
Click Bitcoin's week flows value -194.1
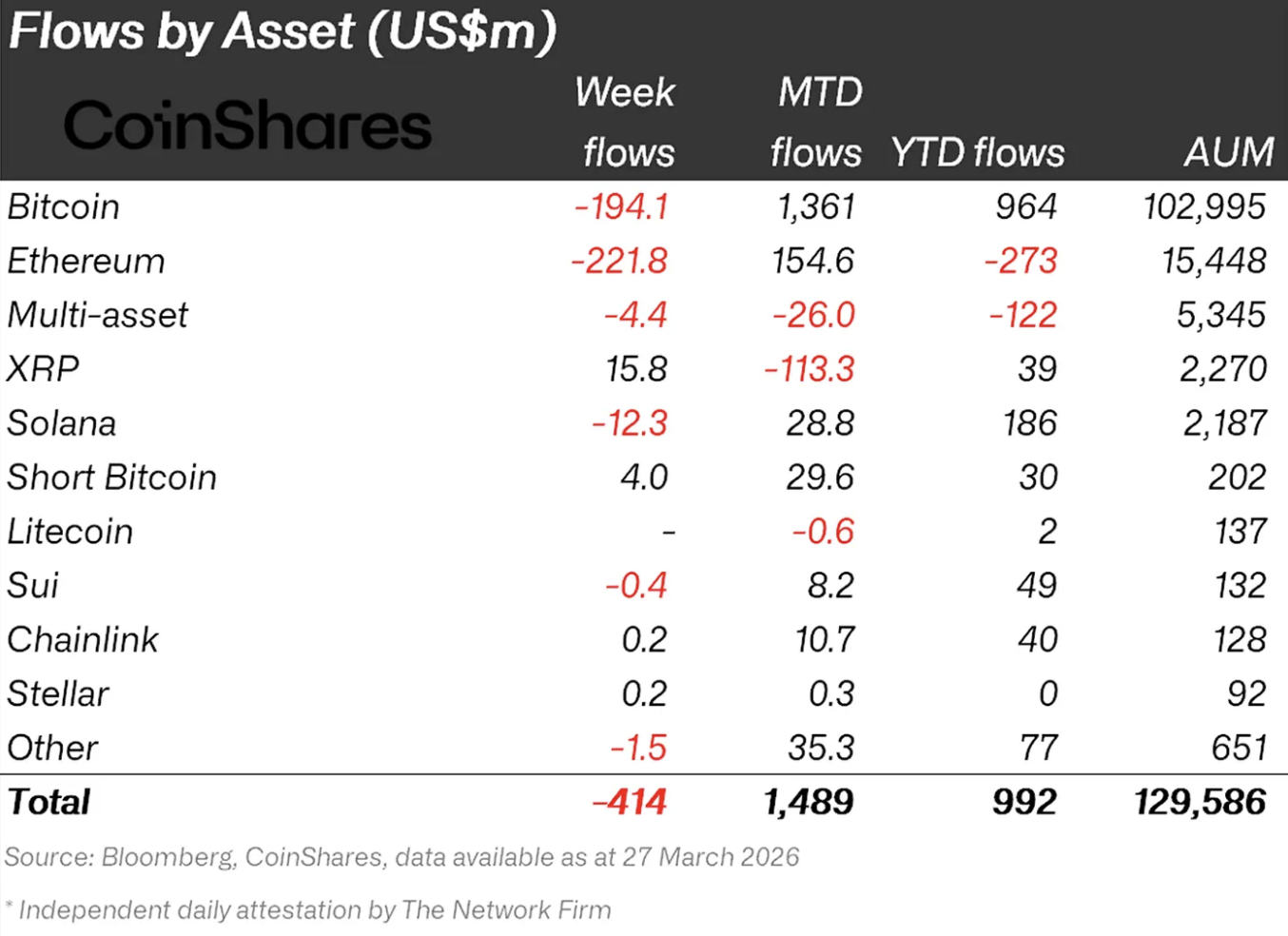click(x=622, y=207)
